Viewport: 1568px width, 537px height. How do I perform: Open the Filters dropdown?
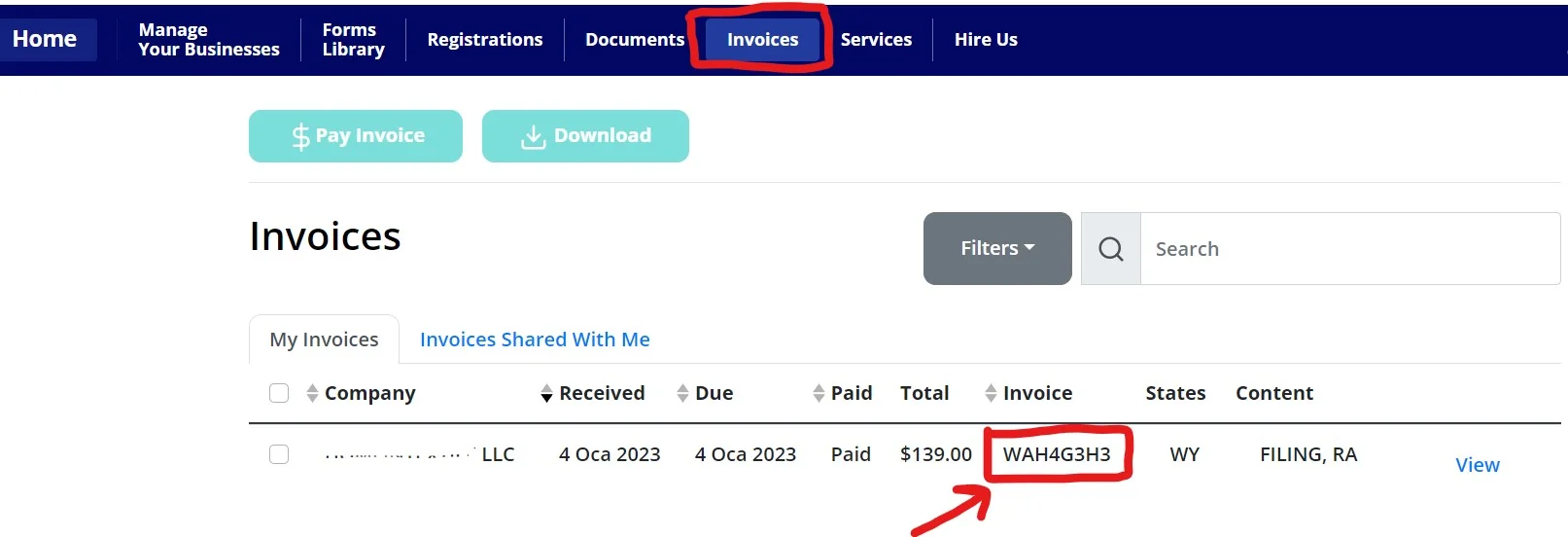tap(997, 249)
